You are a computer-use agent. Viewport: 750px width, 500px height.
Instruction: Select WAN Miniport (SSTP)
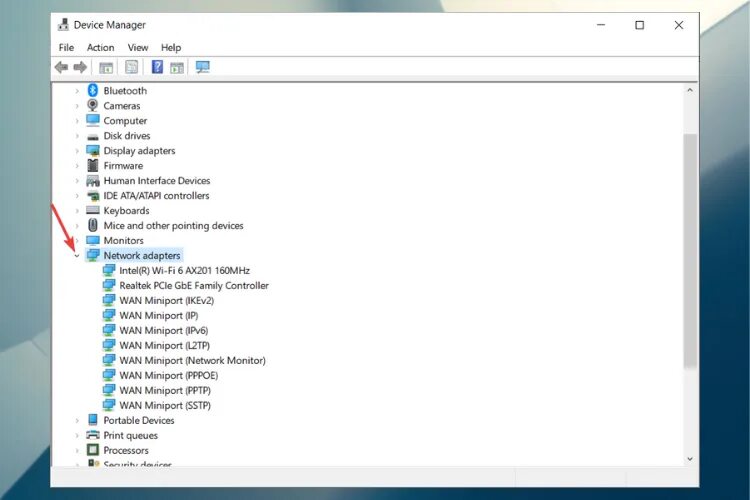coord(165,405)
